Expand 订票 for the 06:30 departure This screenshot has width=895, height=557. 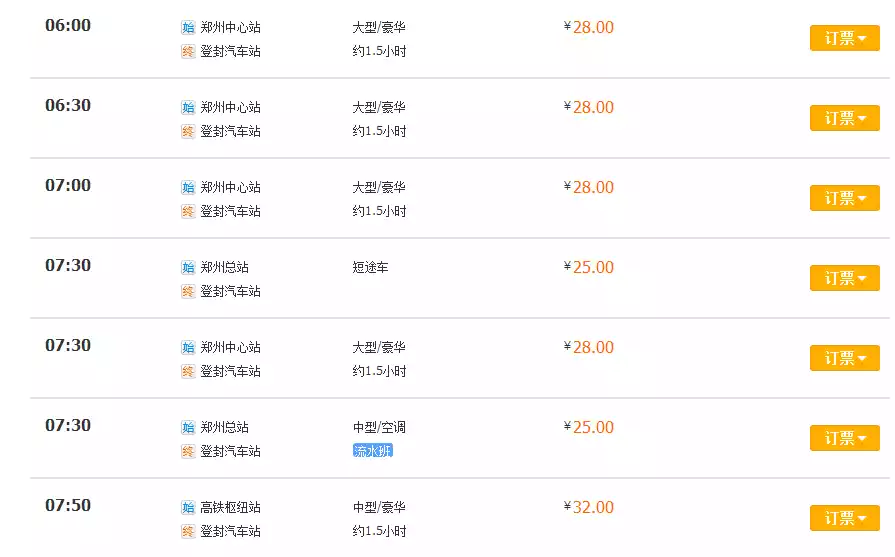[x=844, y=118]
